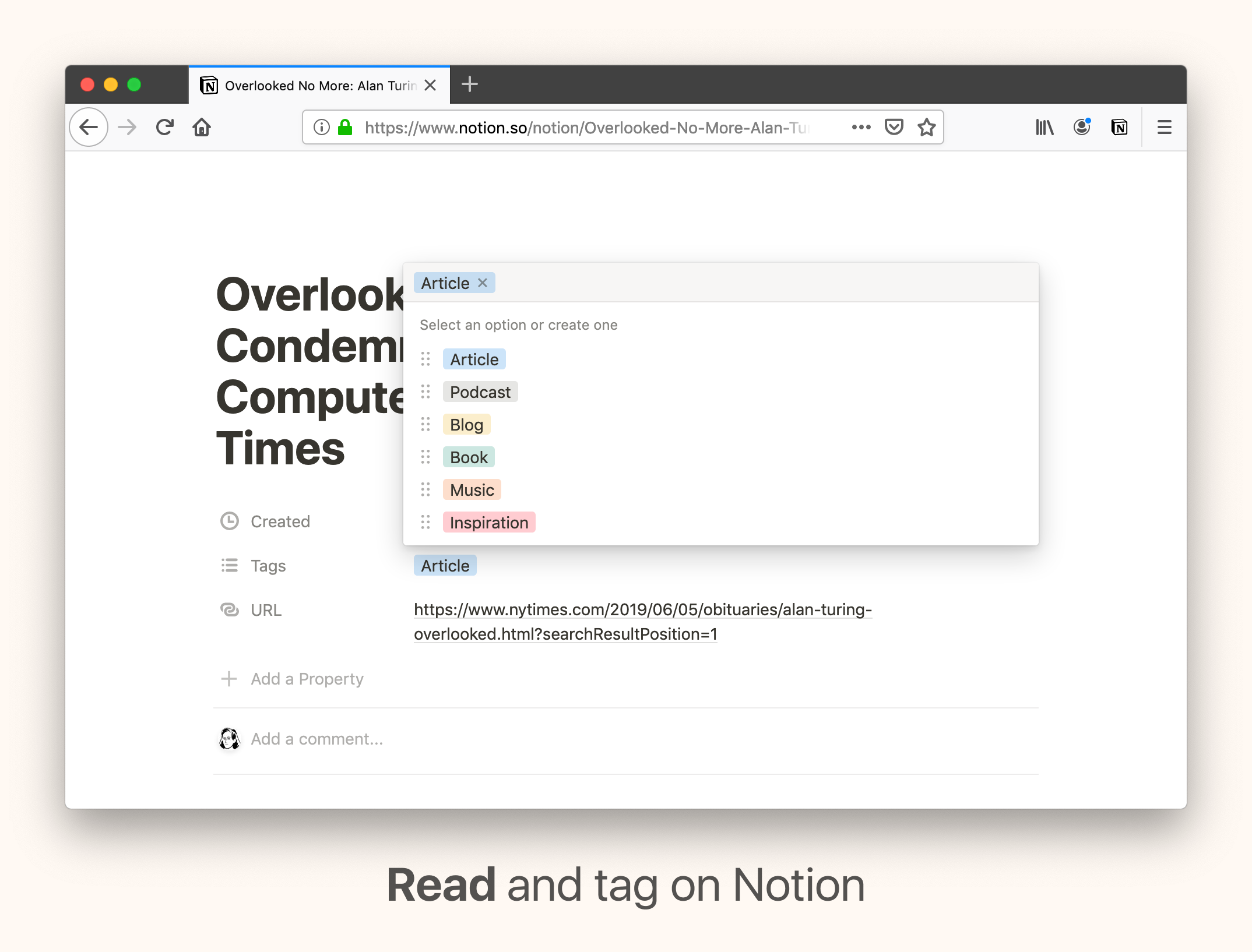Screen dimensions: 1252x952
Task: Click drag handle beside Music option
Action: click(x=425, y=489)
